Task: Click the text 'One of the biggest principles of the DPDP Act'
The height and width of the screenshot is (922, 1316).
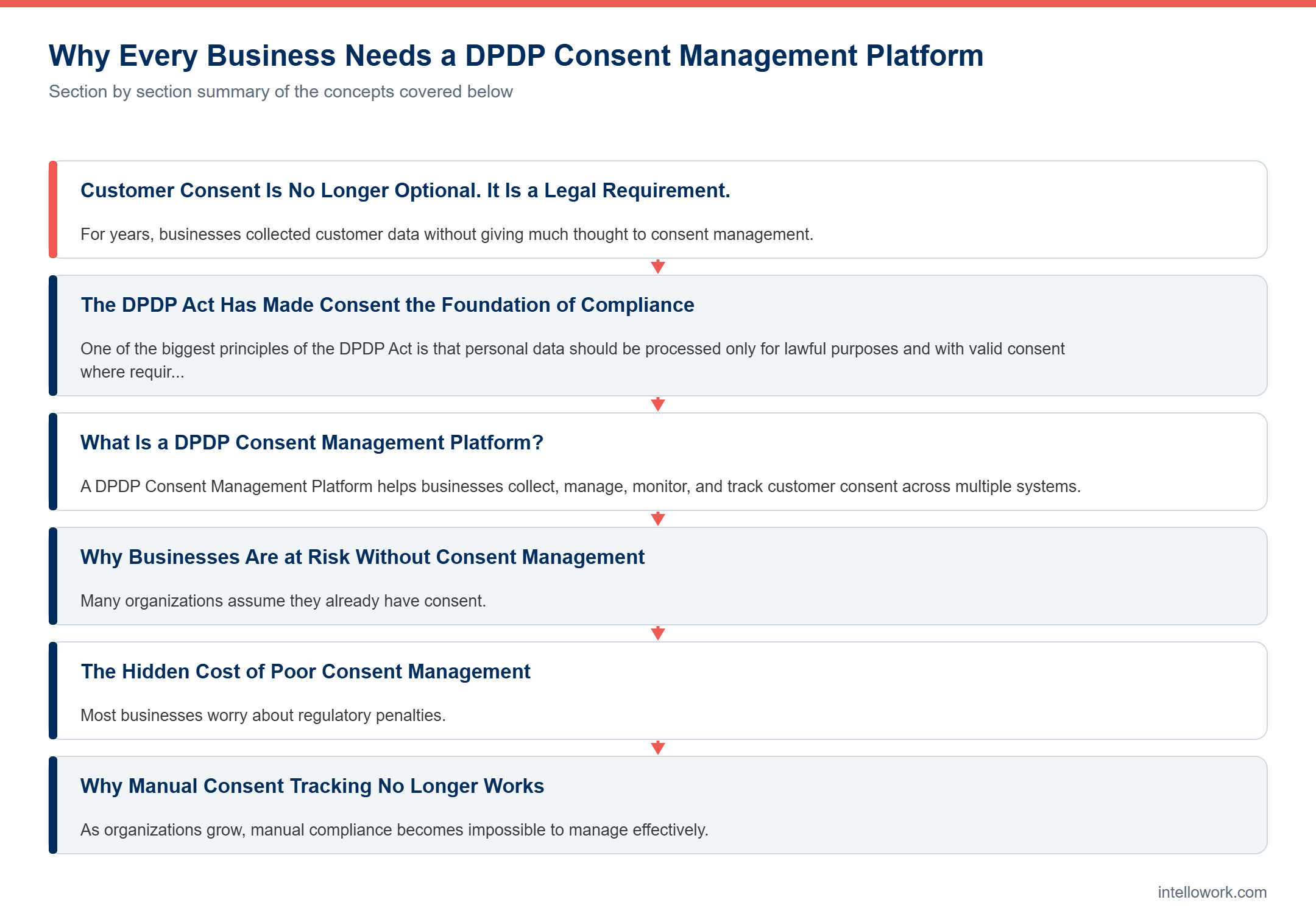Action: point(247,349)
